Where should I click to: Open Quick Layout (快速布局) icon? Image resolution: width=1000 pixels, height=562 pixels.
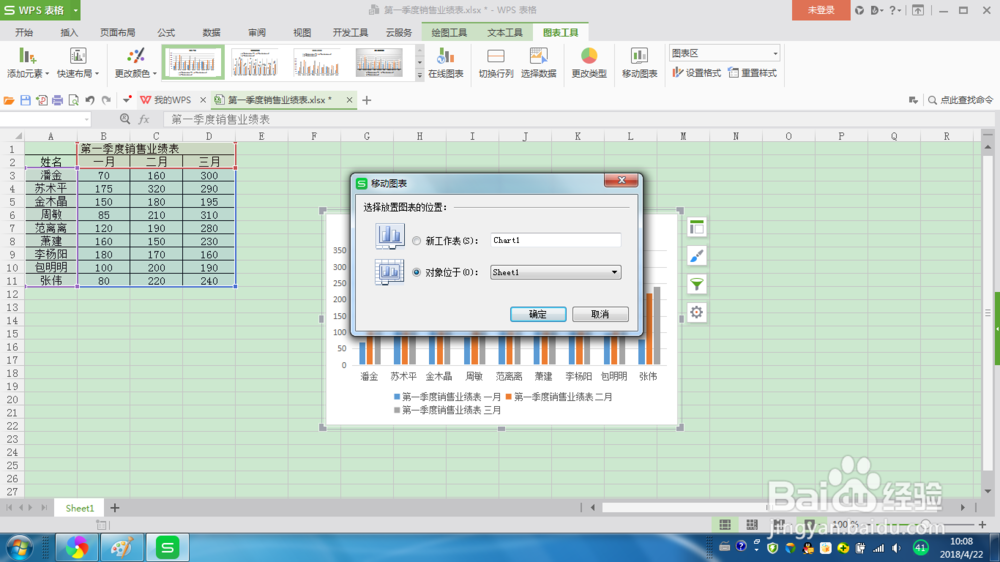pyautogui.click(x=78, y=56)
